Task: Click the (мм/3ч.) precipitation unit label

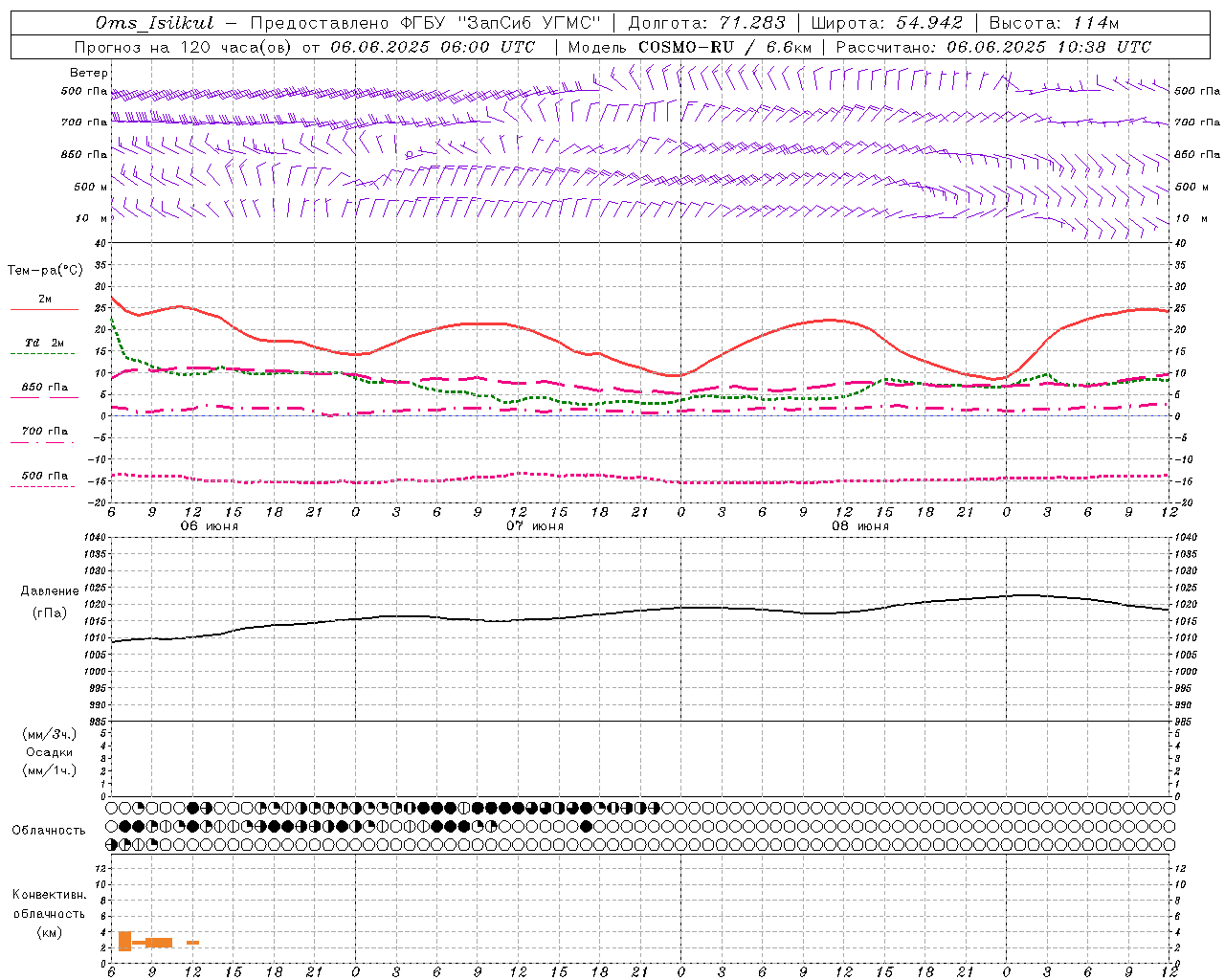Action: pos(50,734)
